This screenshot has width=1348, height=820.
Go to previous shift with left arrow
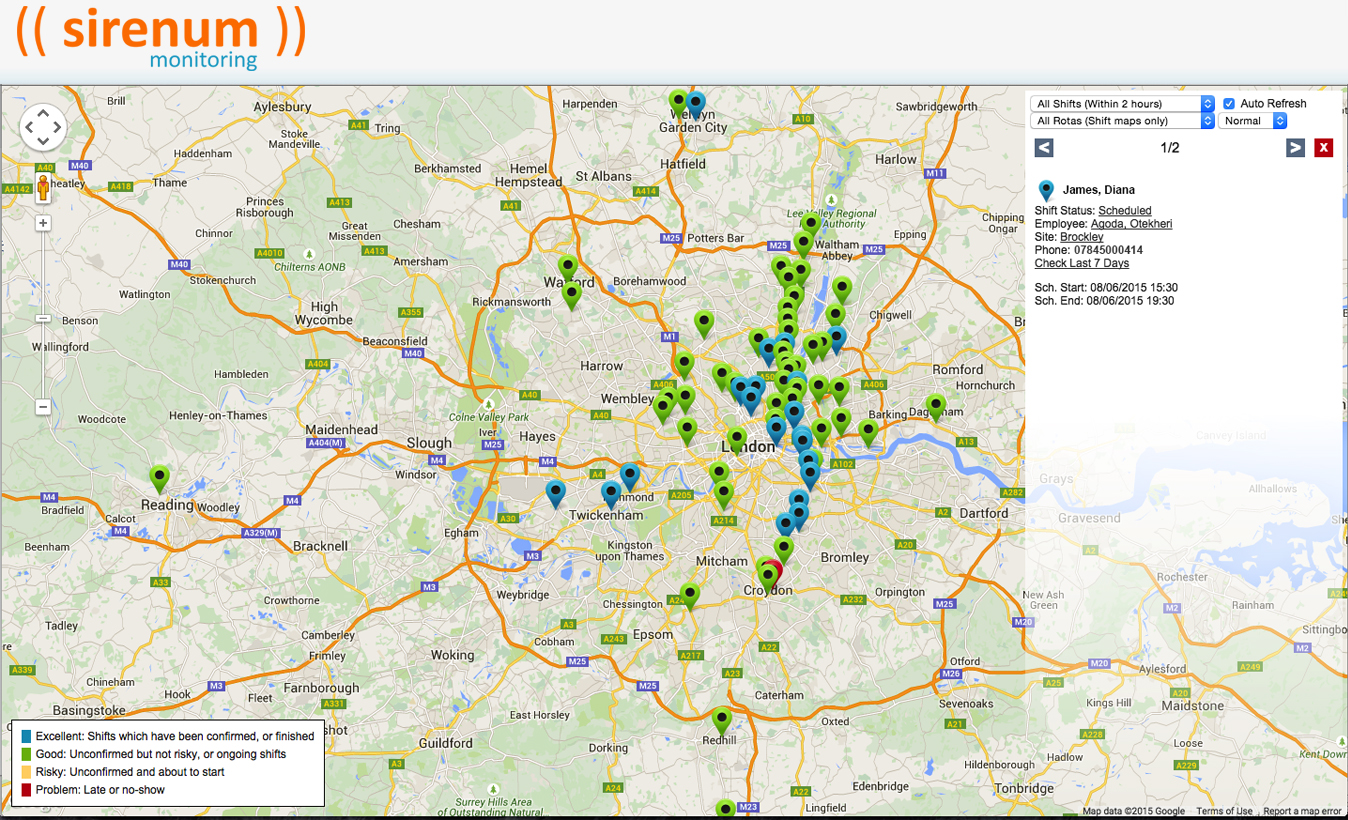coord(1043,148)
